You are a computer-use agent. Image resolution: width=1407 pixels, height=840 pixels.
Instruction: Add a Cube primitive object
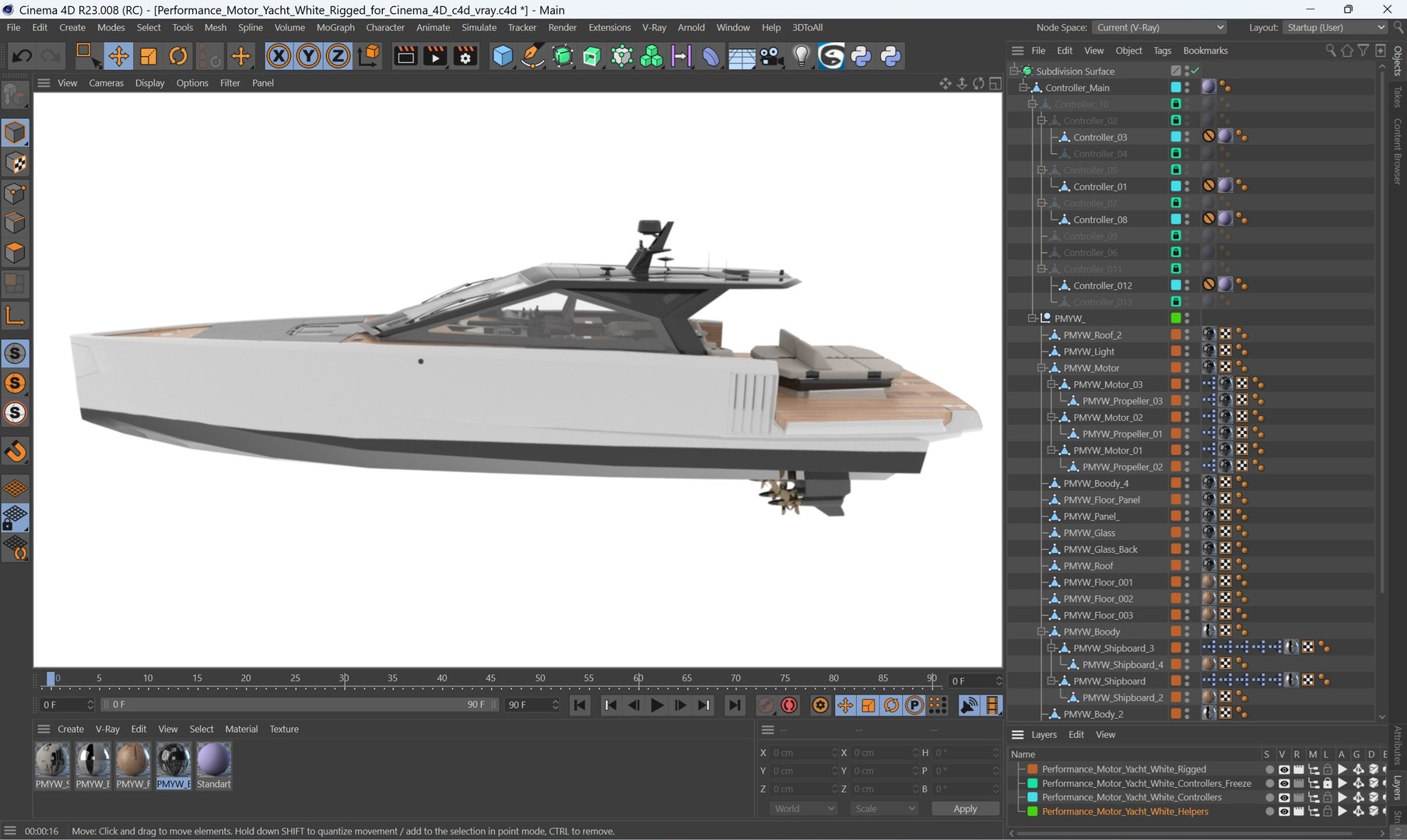(x=503, y=56)
